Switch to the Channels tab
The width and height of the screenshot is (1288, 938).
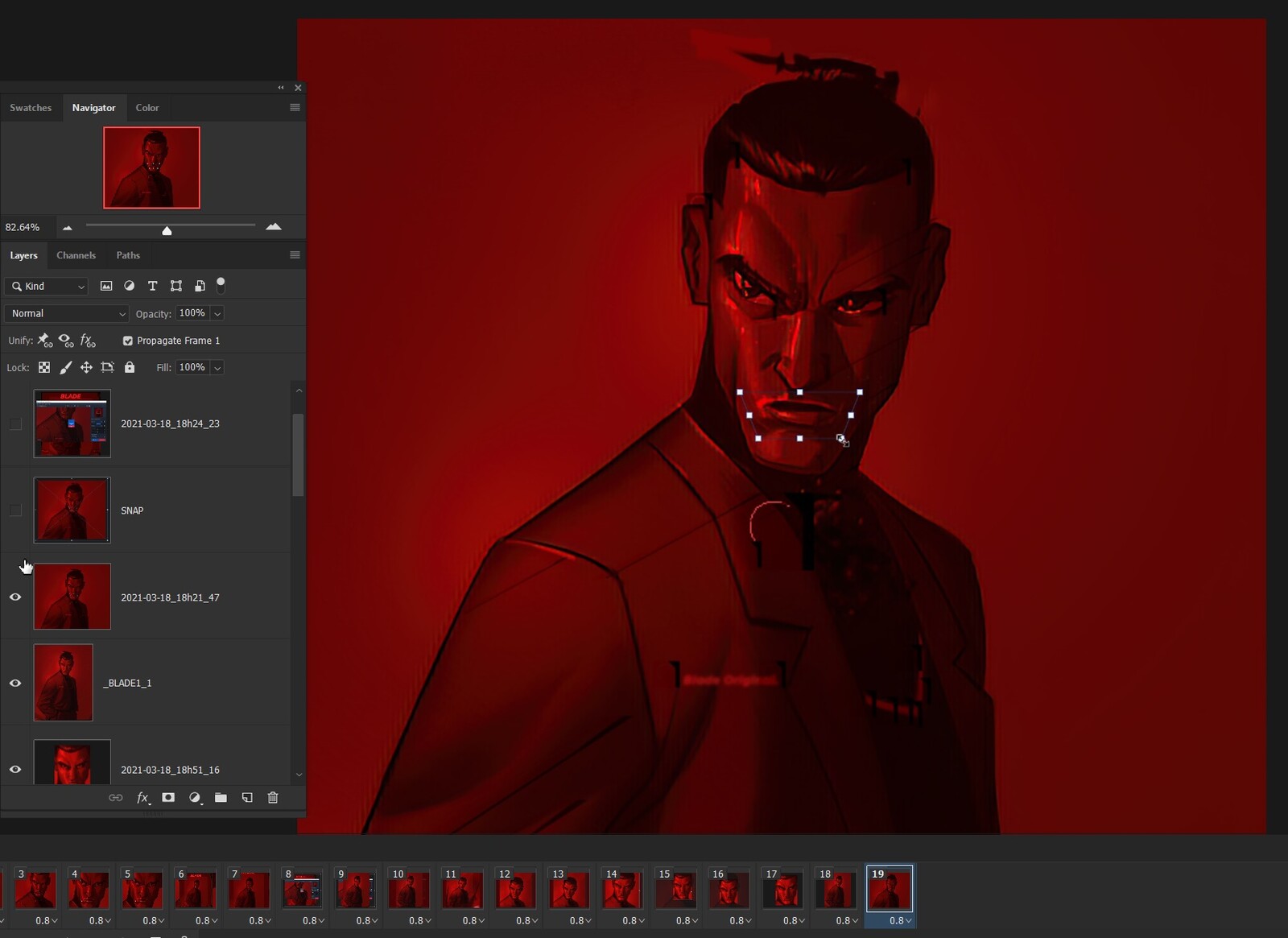click(x=76, y=255)
